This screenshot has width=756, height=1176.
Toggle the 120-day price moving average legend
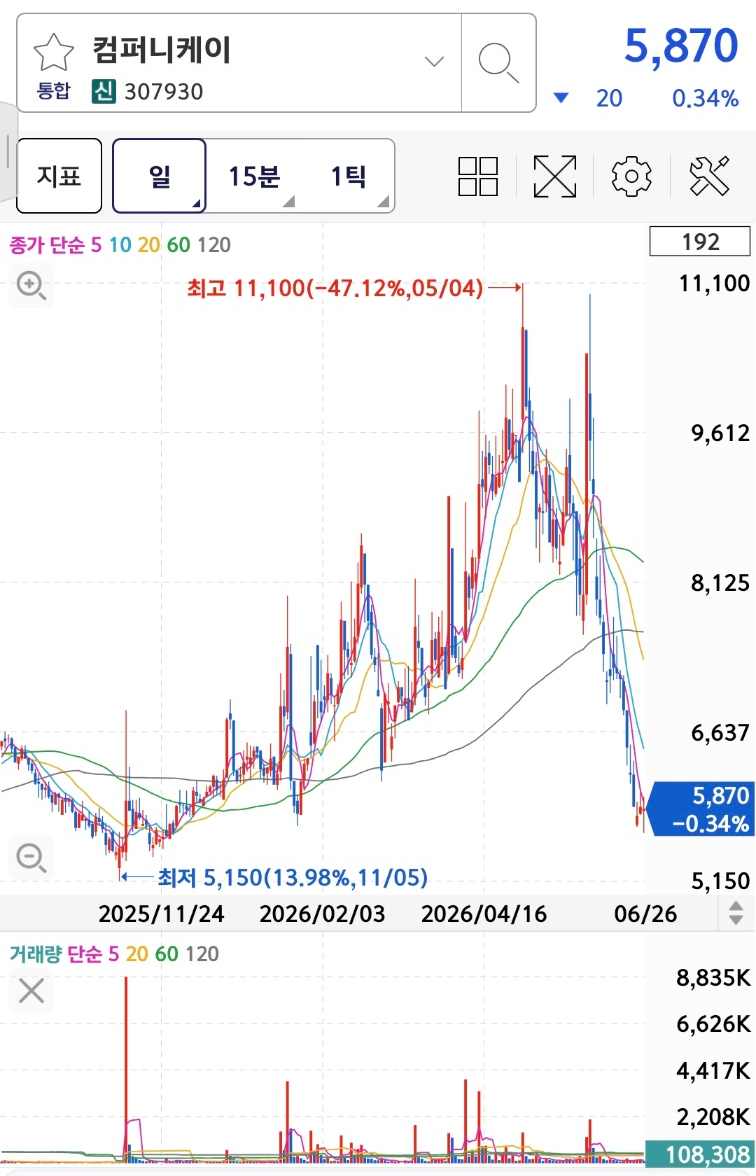(x=214, y=244)
